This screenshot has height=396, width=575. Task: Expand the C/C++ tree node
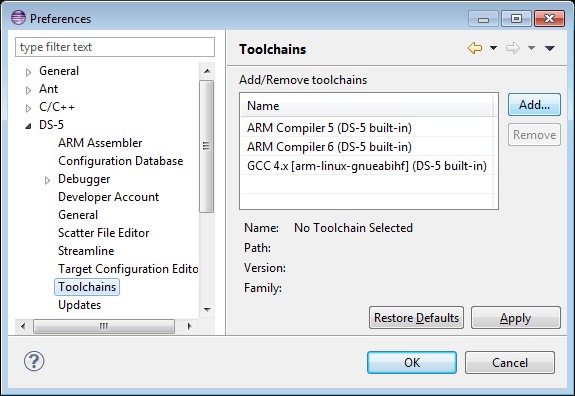(28, 108)
